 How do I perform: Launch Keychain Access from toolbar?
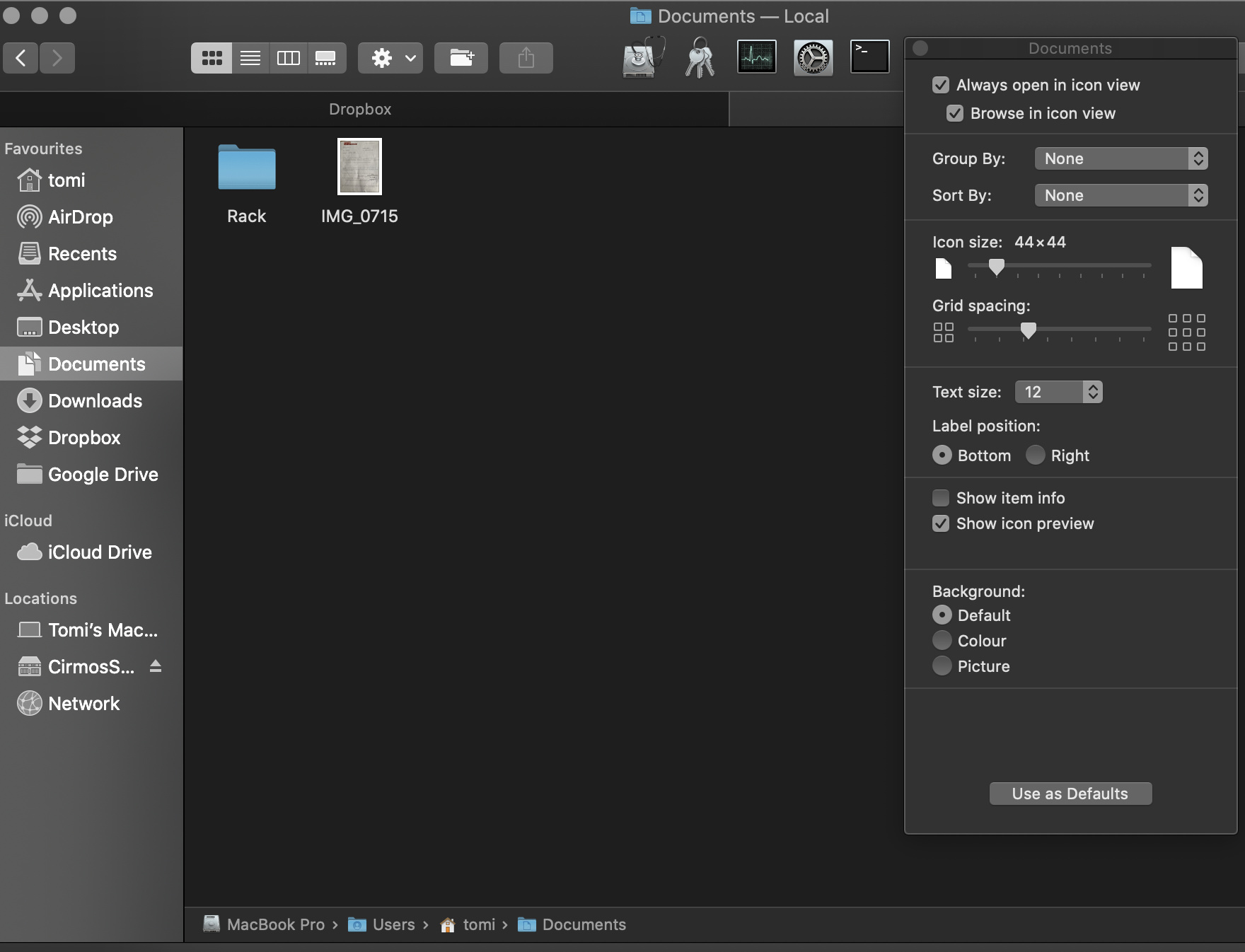click(x=700, y=57)
